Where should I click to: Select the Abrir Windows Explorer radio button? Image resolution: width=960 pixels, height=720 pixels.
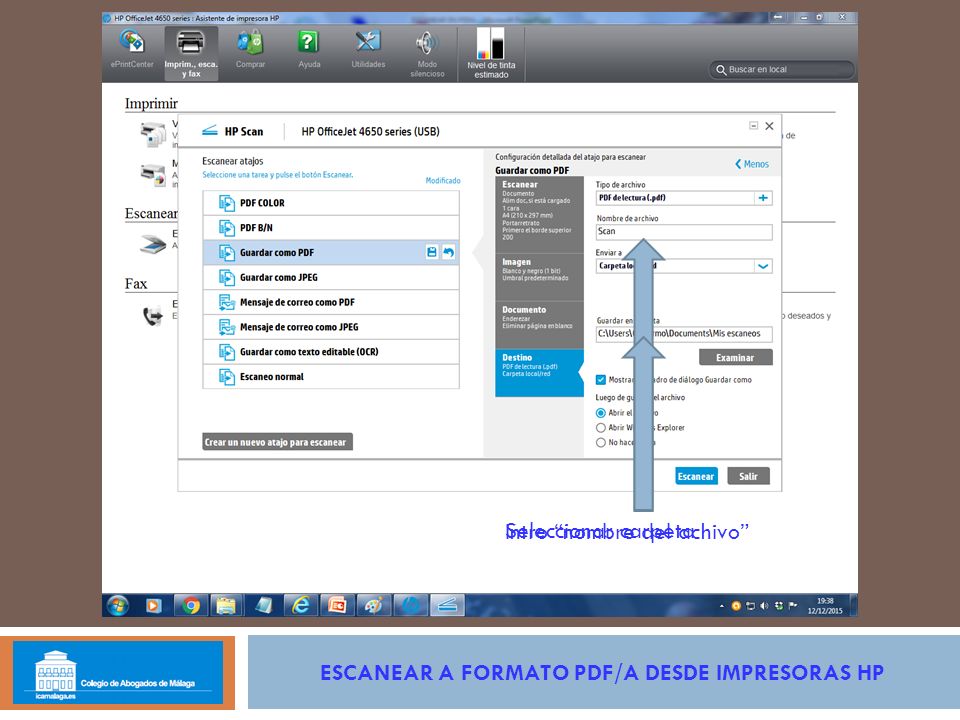601,428
